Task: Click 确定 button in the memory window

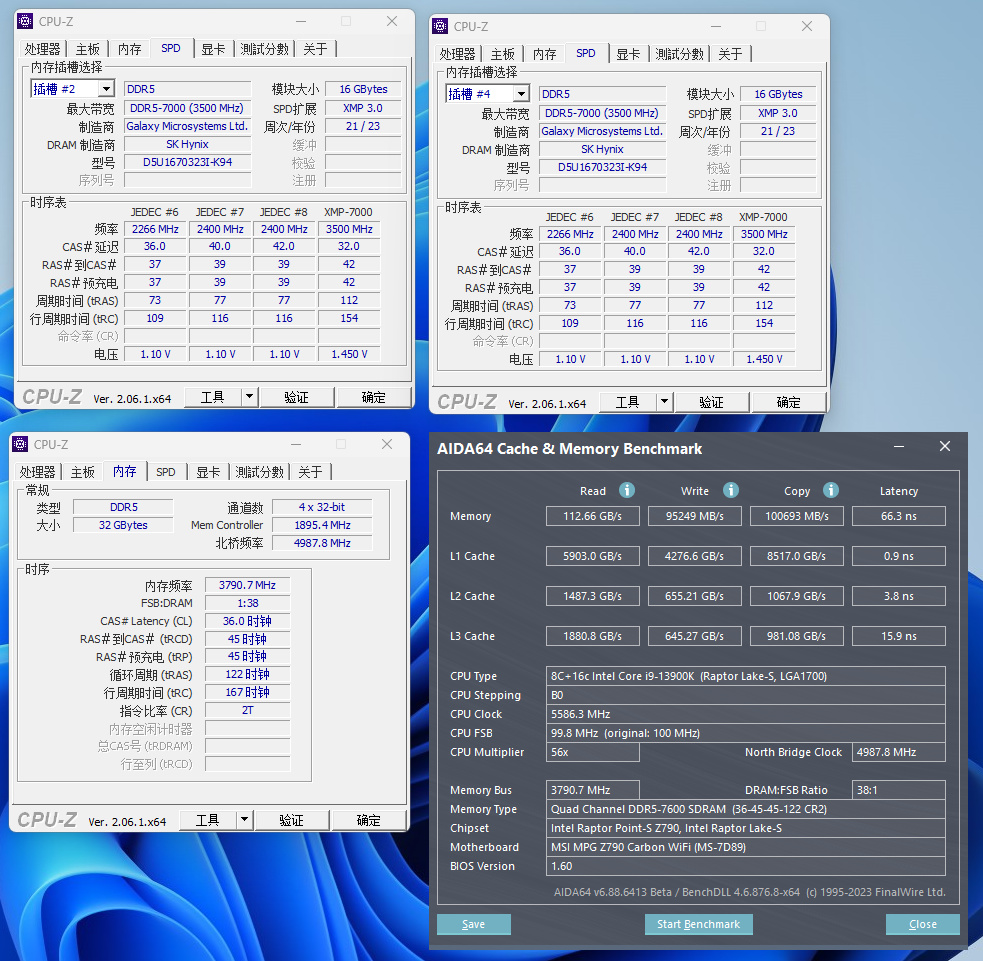Action: coord(369,820)
